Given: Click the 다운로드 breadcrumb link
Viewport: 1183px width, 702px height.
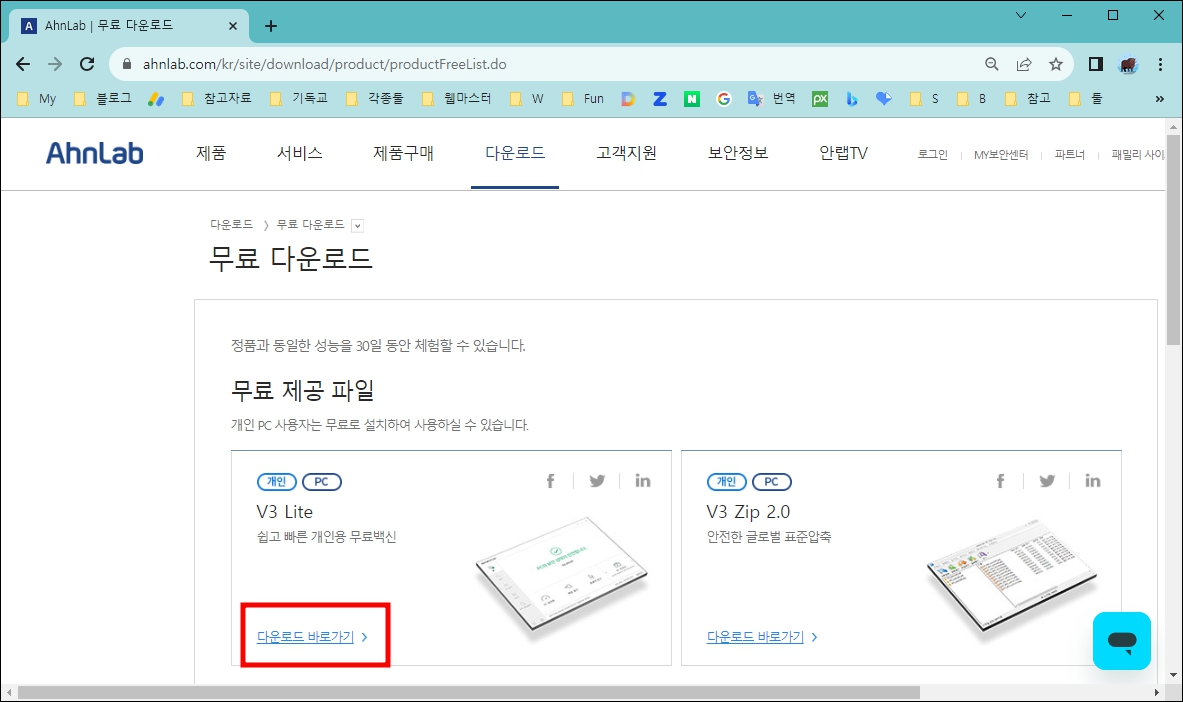Looking at the screenshot, I should coord(232,224).
